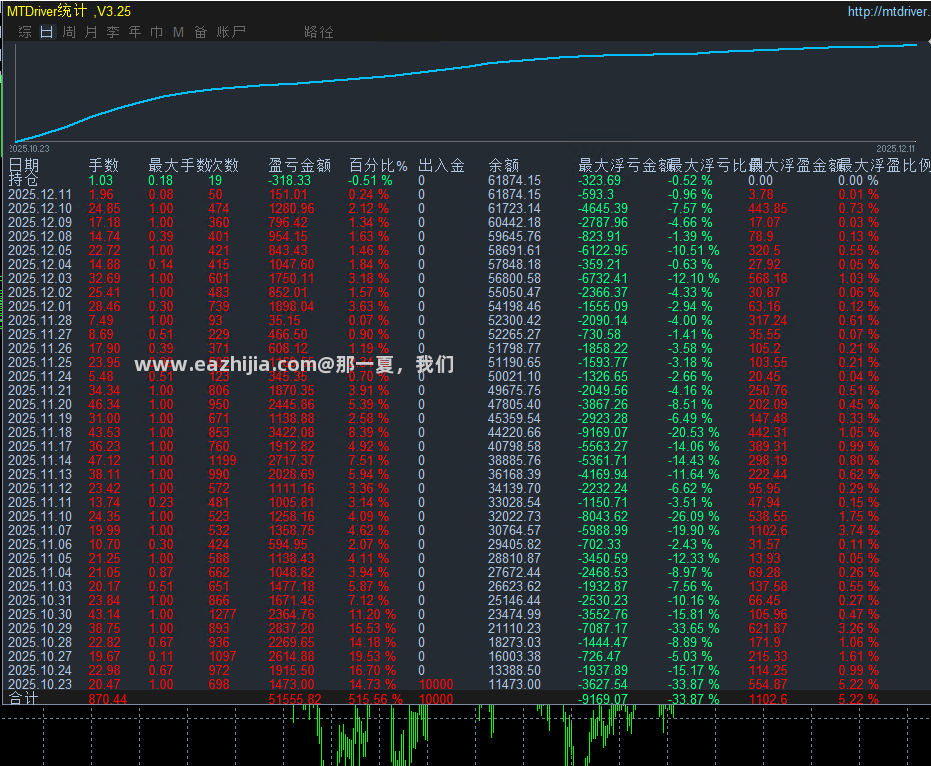Click the floating profit value 621.87
Viewport: 931px width, 766px height.
click(768, 628)
